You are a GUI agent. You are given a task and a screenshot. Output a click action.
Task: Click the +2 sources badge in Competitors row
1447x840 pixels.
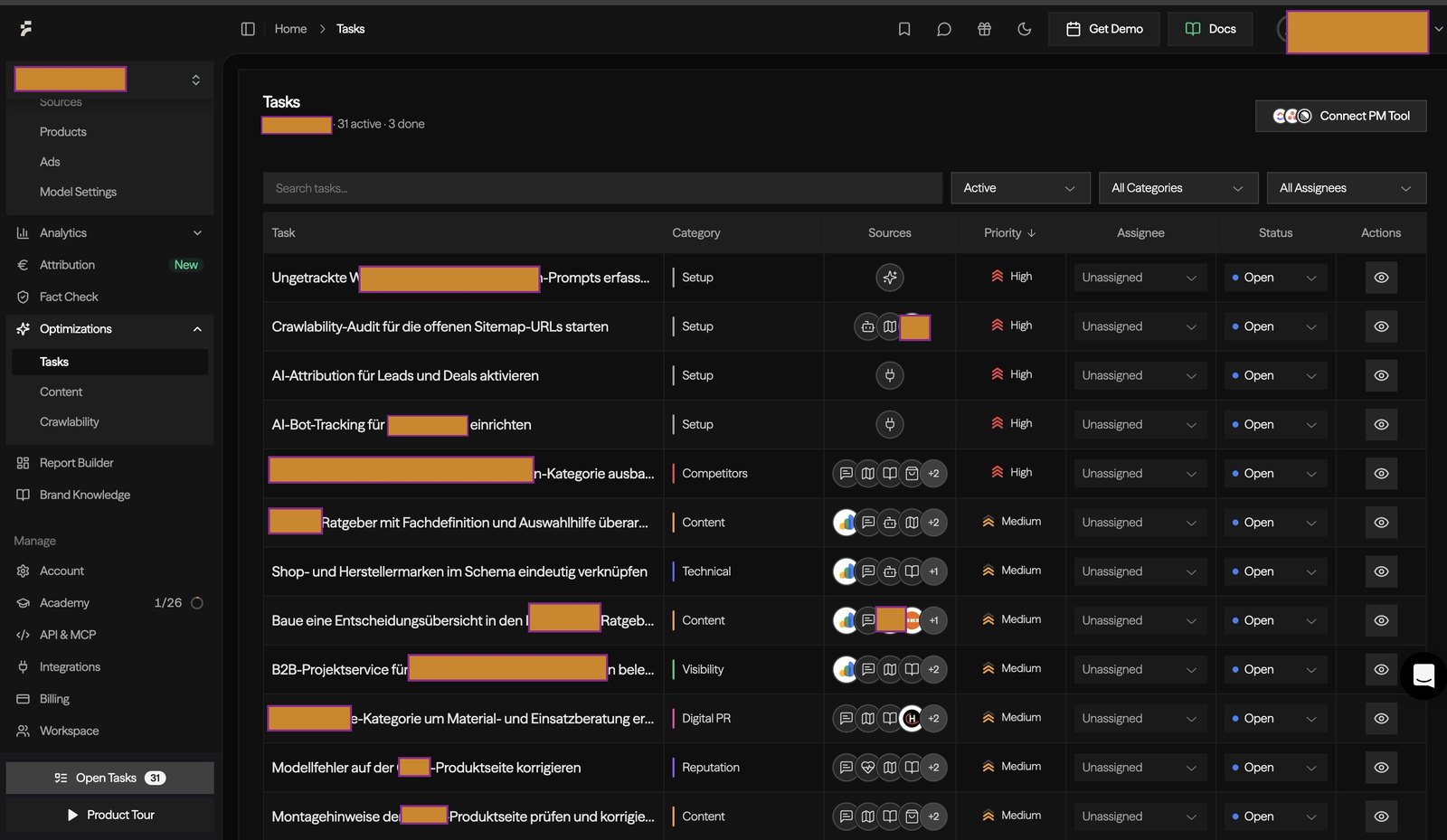coord(934,473)
